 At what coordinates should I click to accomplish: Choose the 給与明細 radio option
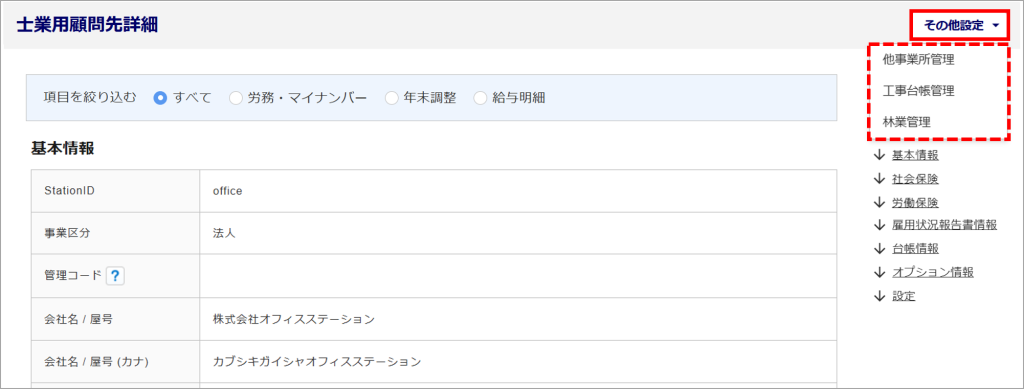point(481,99)
